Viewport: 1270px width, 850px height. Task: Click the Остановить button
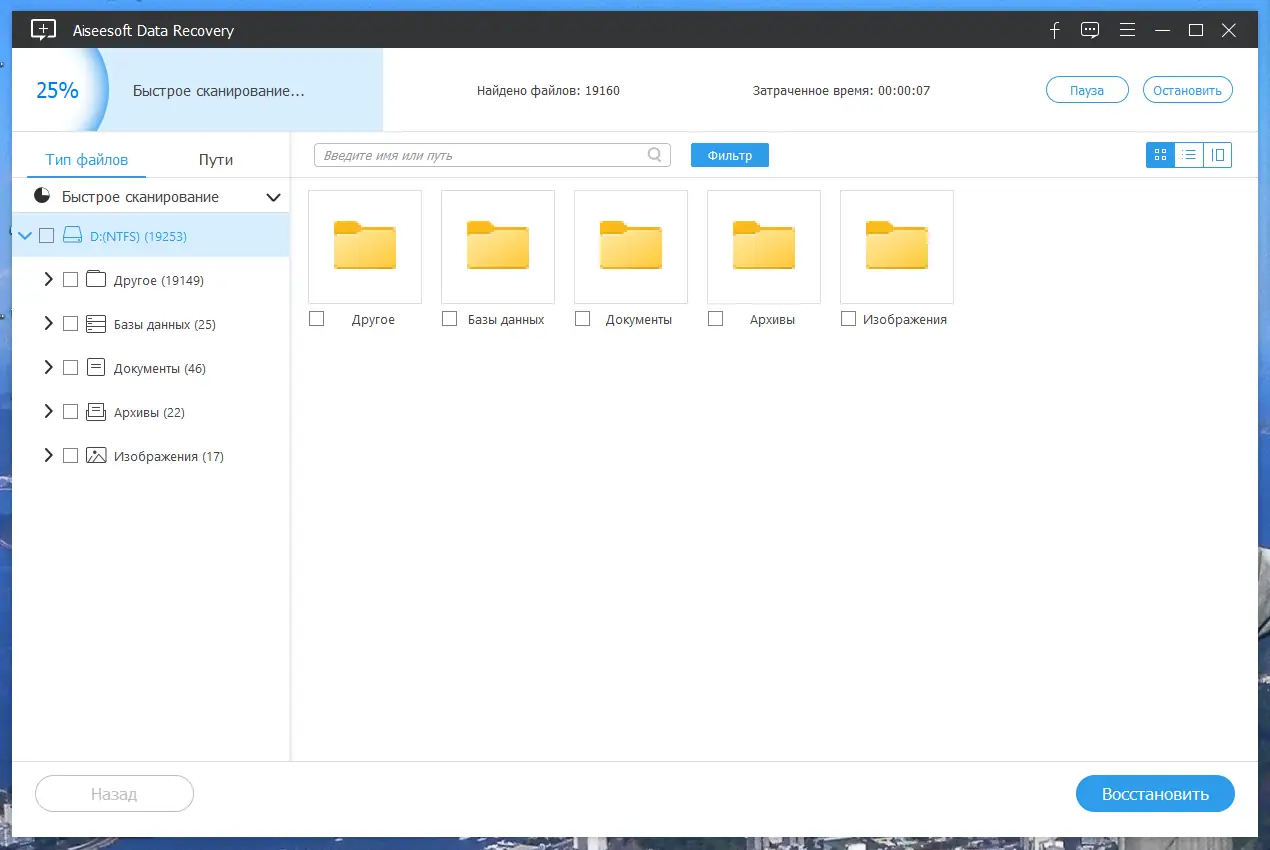click(x=1187, y=90)
